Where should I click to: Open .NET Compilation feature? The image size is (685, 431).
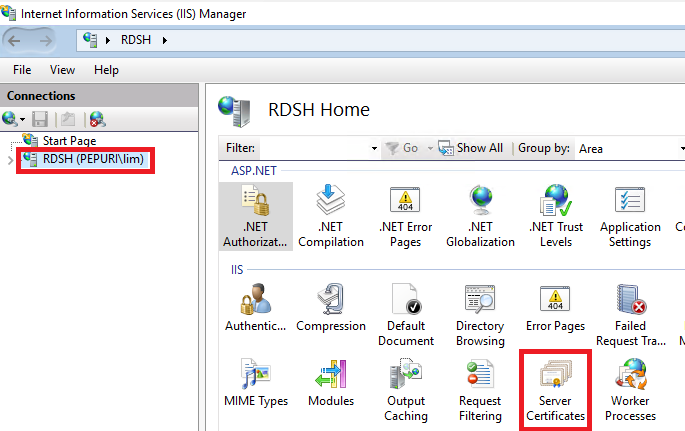331,217
